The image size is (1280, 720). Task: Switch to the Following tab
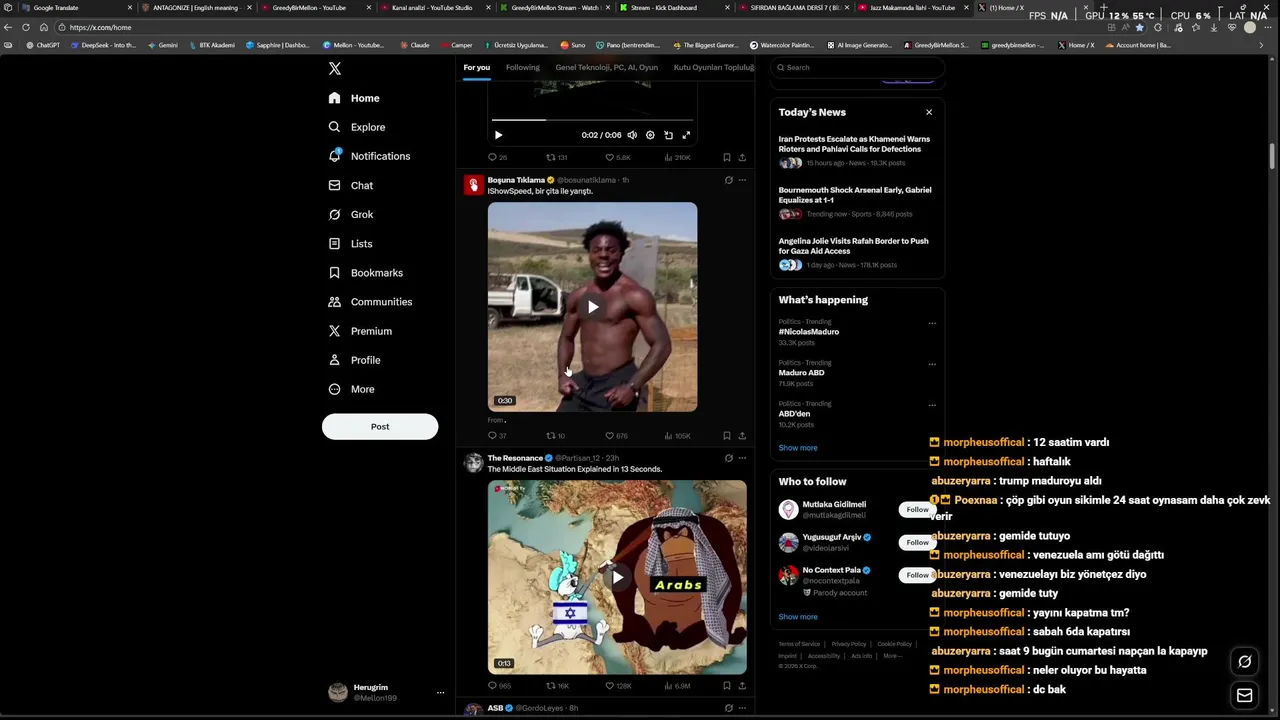point(522,67)
